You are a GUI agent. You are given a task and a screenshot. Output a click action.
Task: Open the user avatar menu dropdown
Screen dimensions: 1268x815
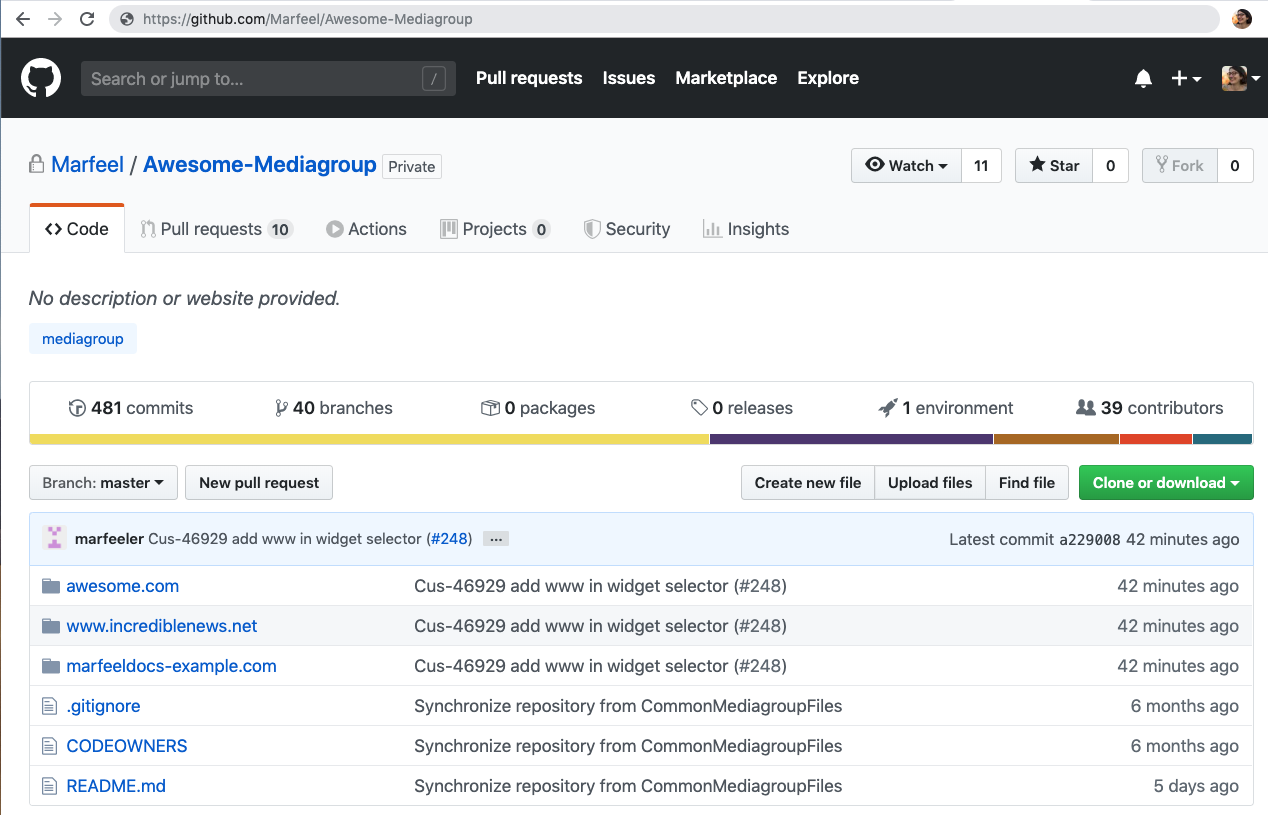click(1240, 79)
